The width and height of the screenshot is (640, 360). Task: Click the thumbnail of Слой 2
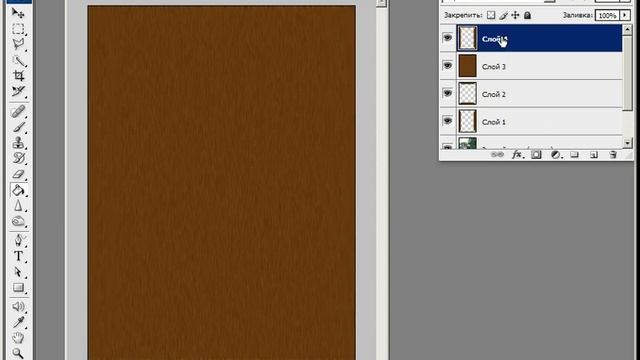[467, 94]
